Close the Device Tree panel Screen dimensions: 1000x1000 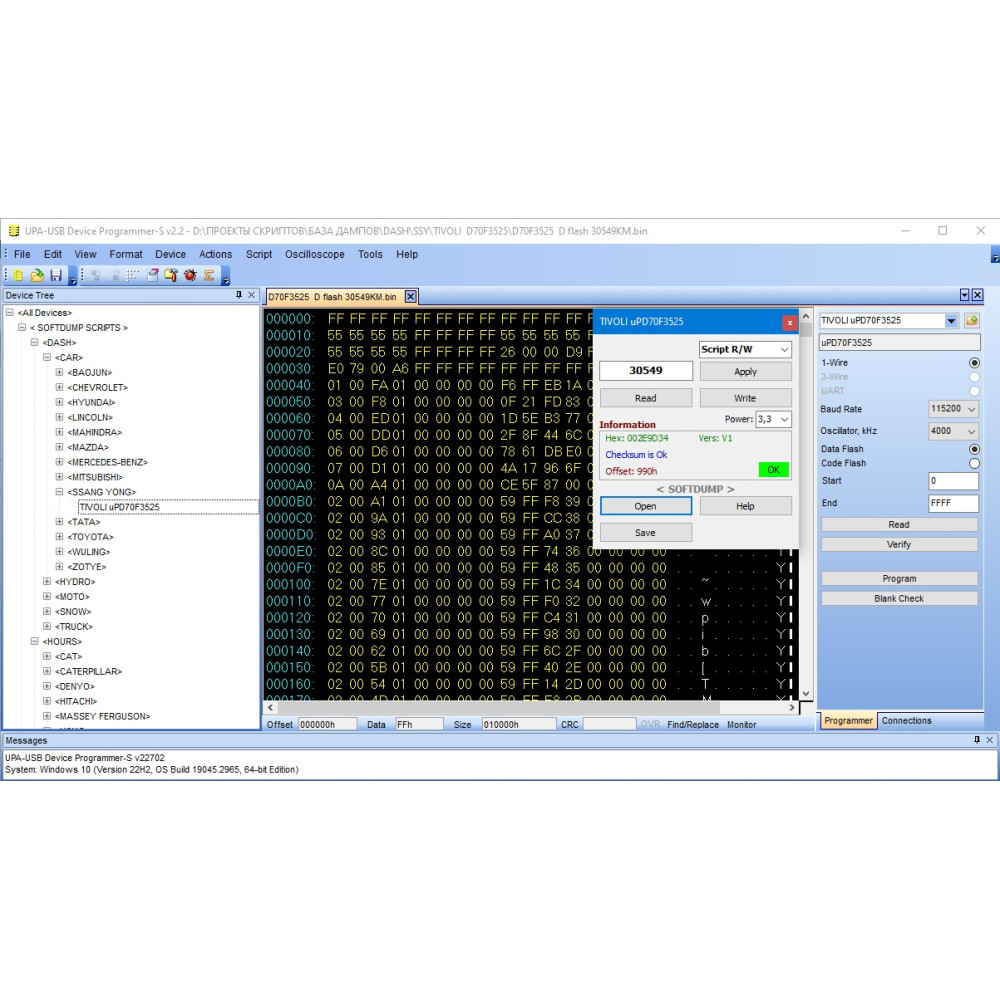pos(251,295)
